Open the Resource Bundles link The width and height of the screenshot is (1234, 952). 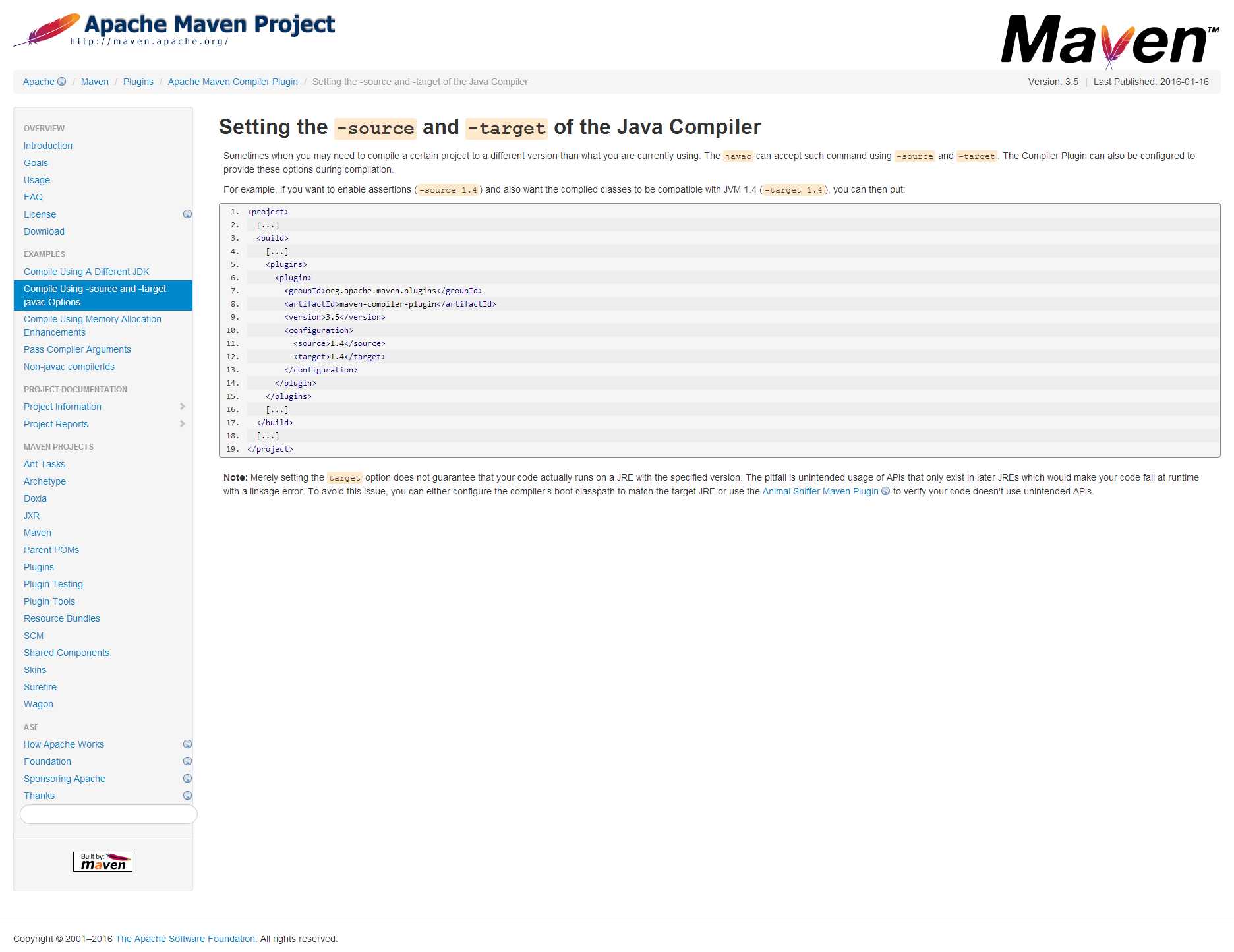tap(62, 618)
